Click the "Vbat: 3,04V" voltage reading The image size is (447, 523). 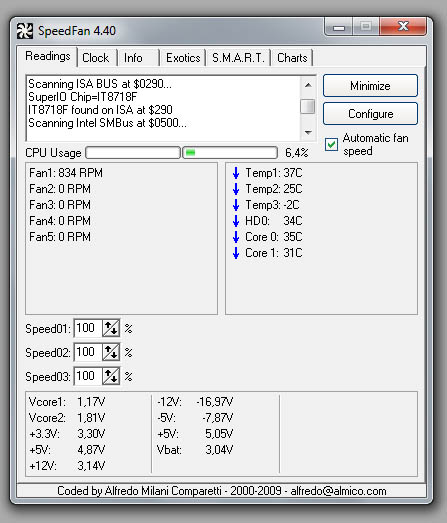click(x=195, y=450)
